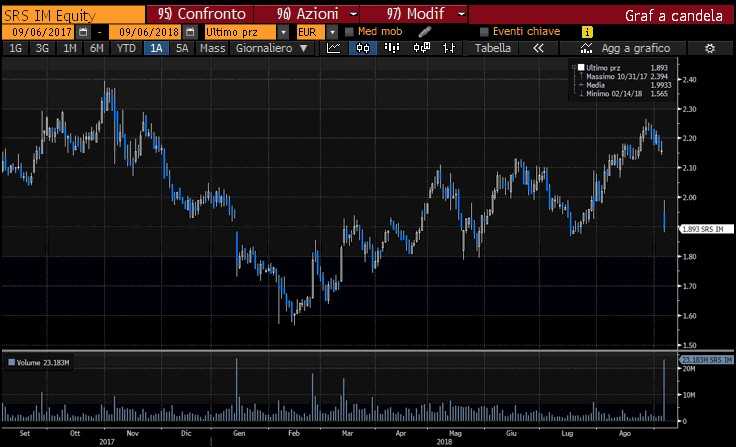The image size is (736, 447).
Task: Click the Graf a candela title
Action: [674, 15]
